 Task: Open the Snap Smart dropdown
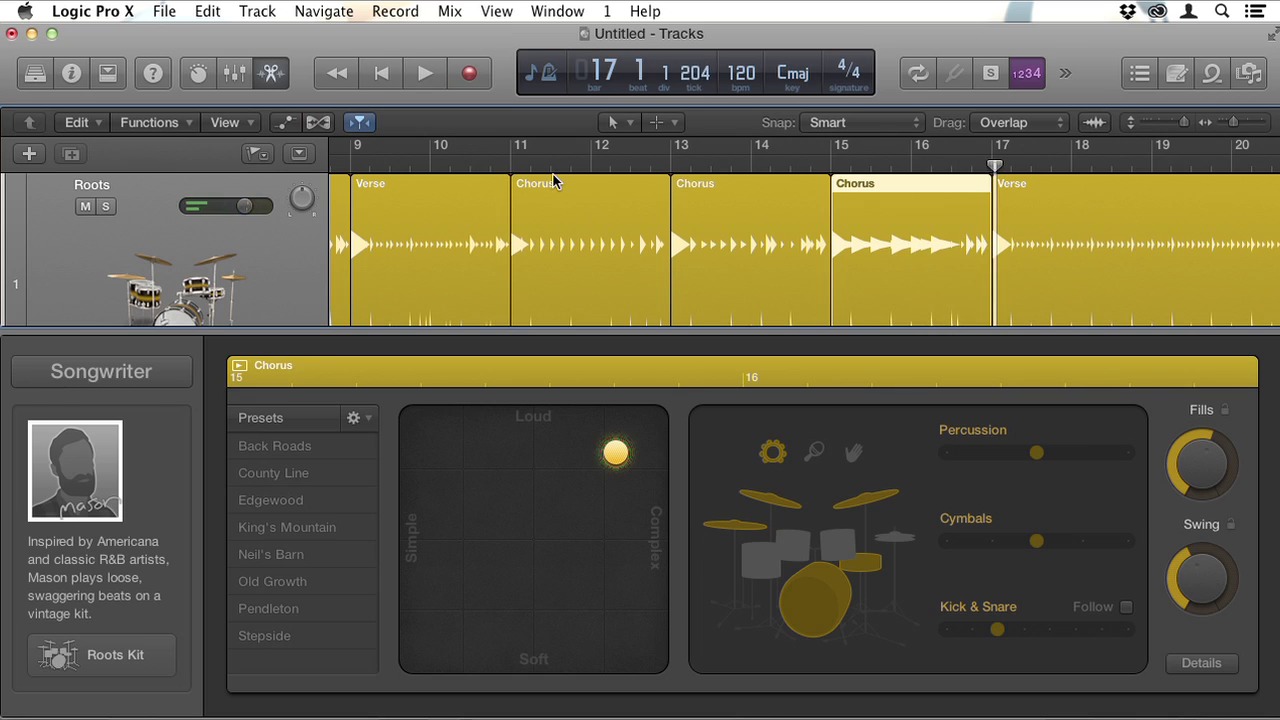(864, 122)
